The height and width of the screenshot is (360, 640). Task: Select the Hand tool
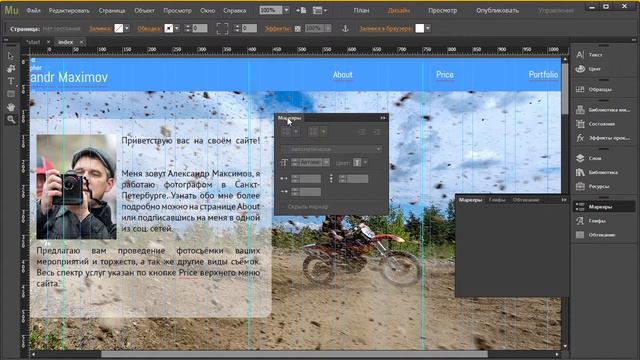[11, 107]
